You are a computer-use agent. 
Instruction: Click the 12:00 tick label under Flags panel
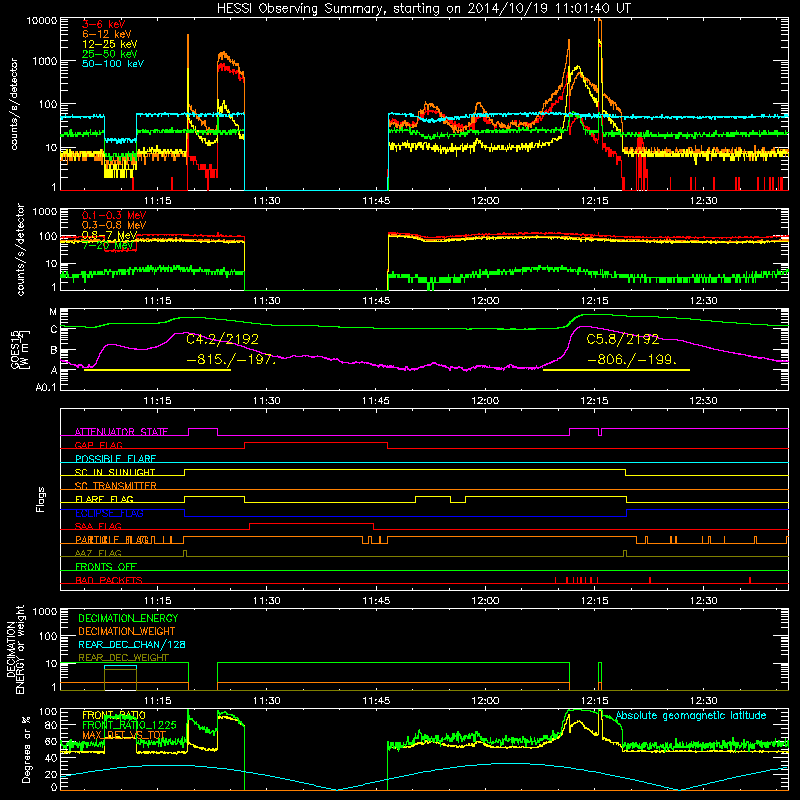485,601
